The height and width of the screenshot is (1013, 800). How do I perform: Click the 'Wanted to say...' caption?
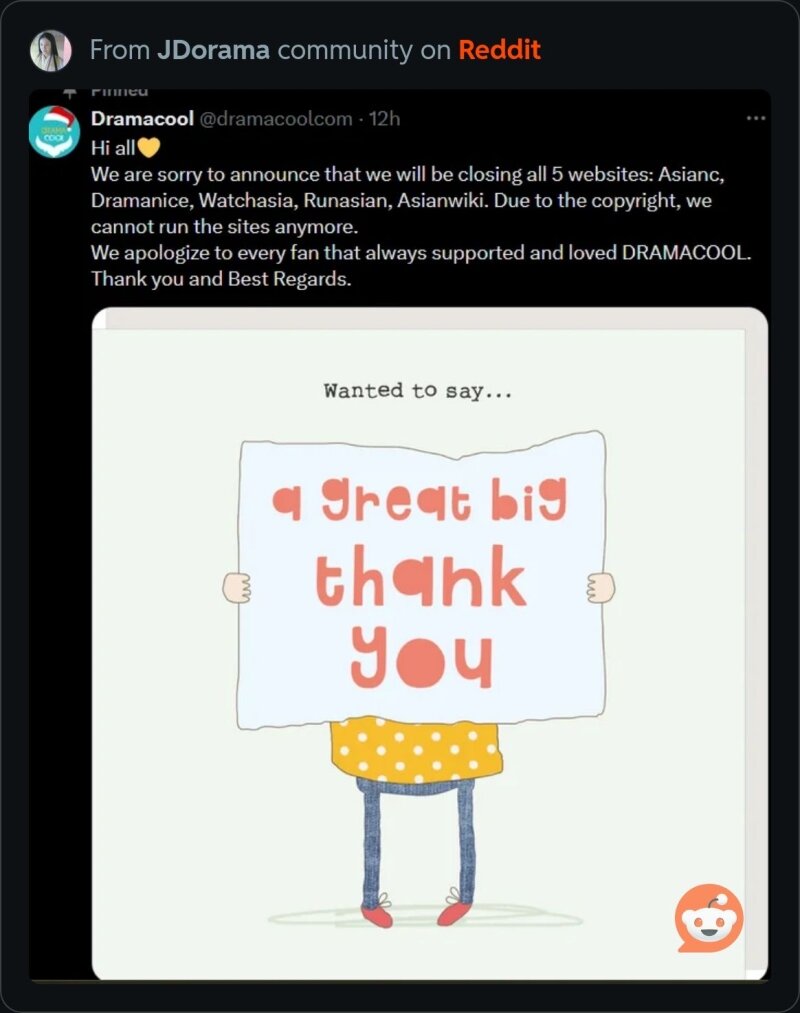pos(417,391)
